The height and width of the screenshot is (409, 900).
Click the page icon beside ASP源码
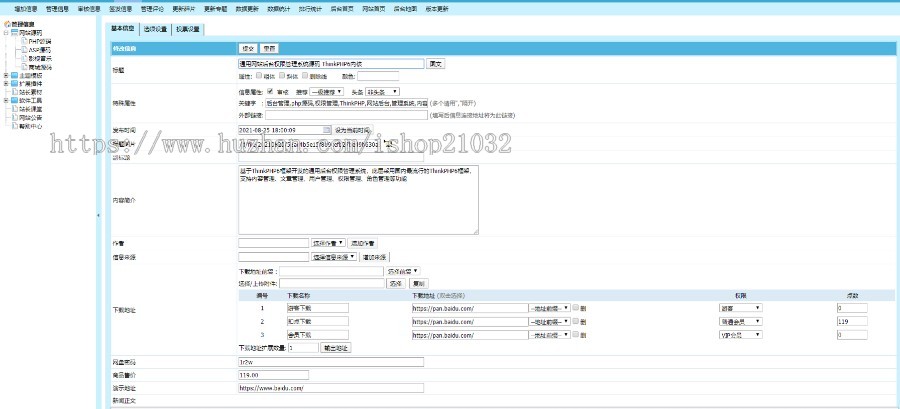[24, 50]
